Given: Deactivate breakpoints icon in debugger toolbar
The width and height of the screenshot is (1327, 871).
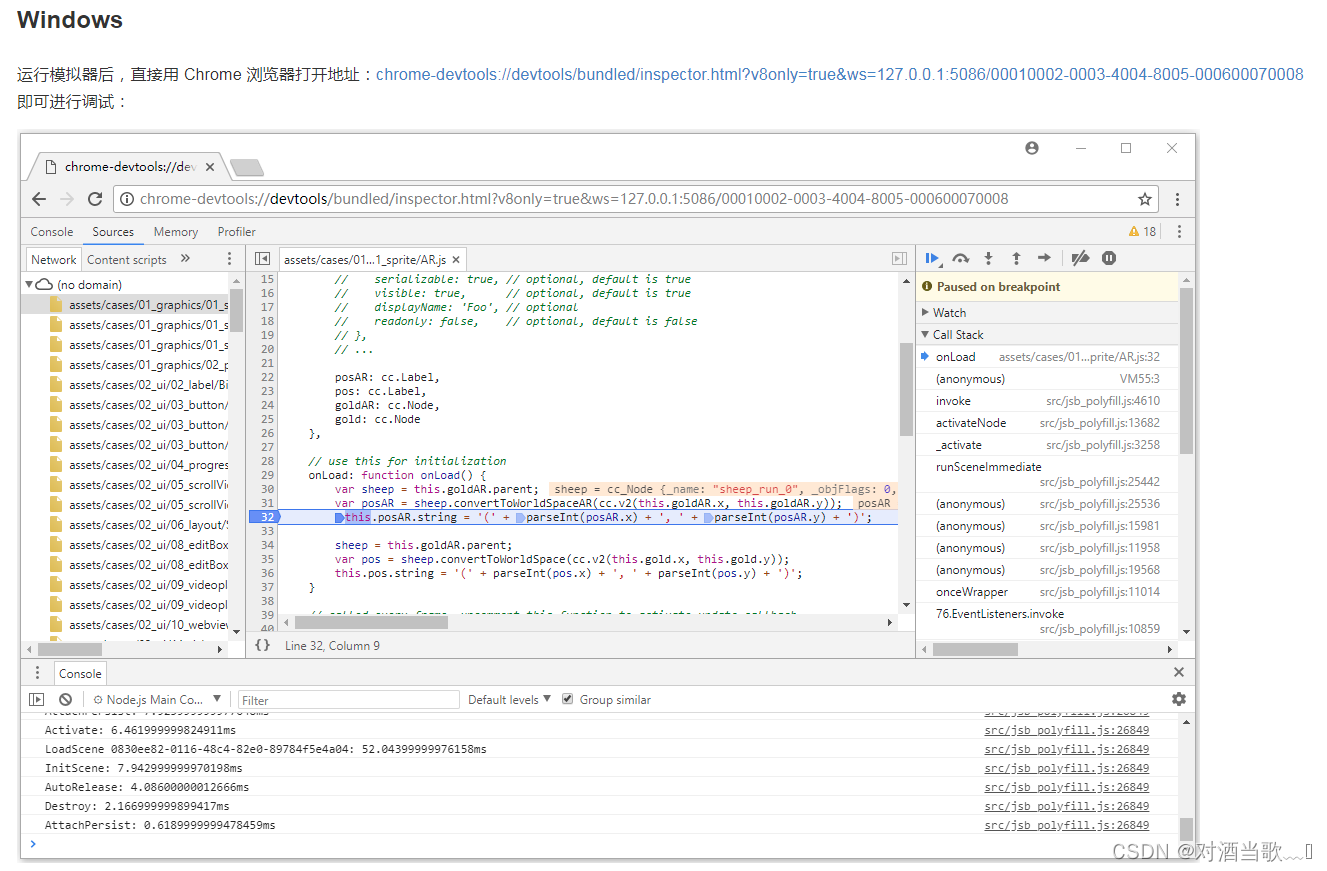Looking at the screenshot, I should point(1080,258).
